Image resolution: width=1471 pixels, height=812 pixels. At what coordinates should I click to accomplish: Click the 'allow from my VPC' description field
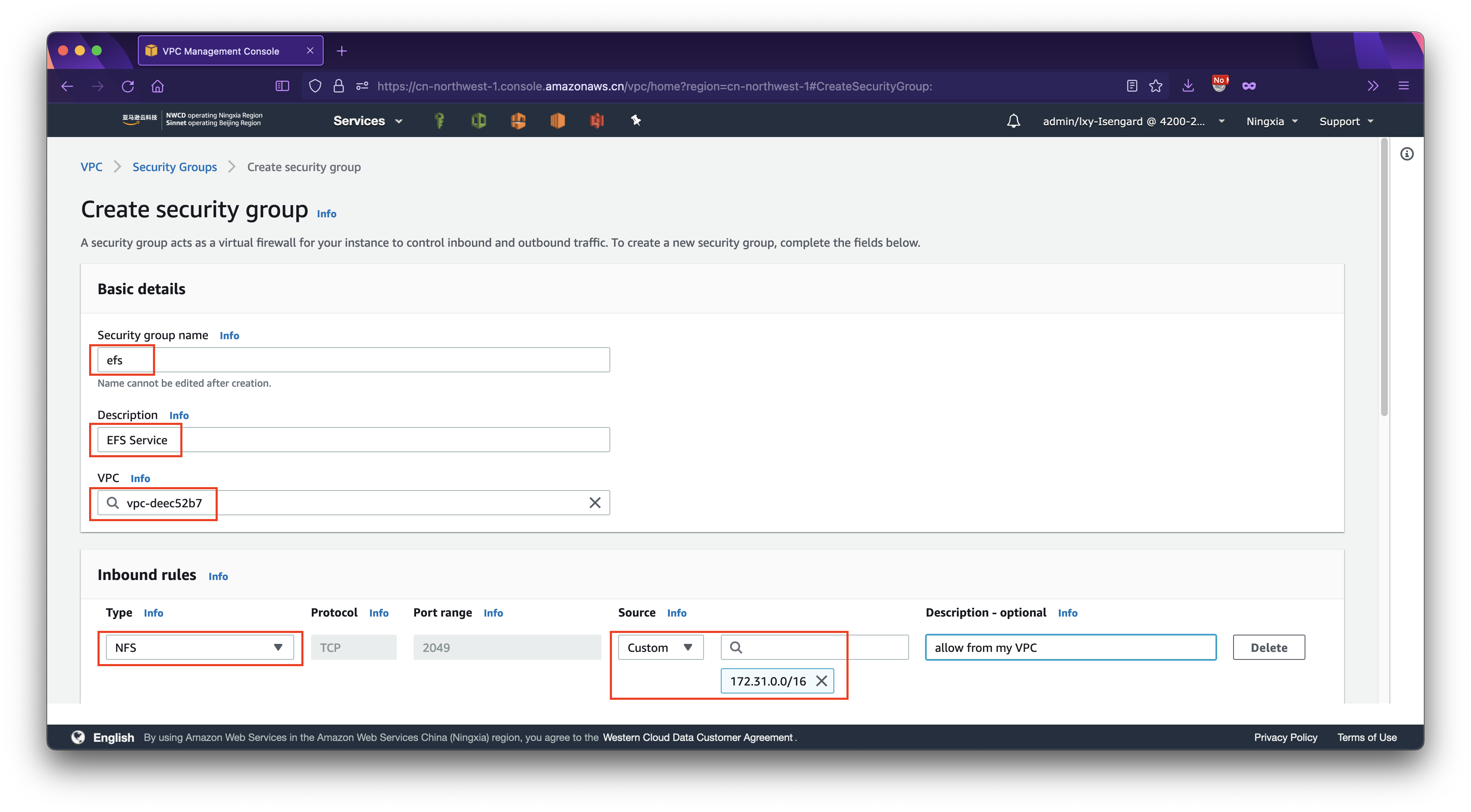1070,647
